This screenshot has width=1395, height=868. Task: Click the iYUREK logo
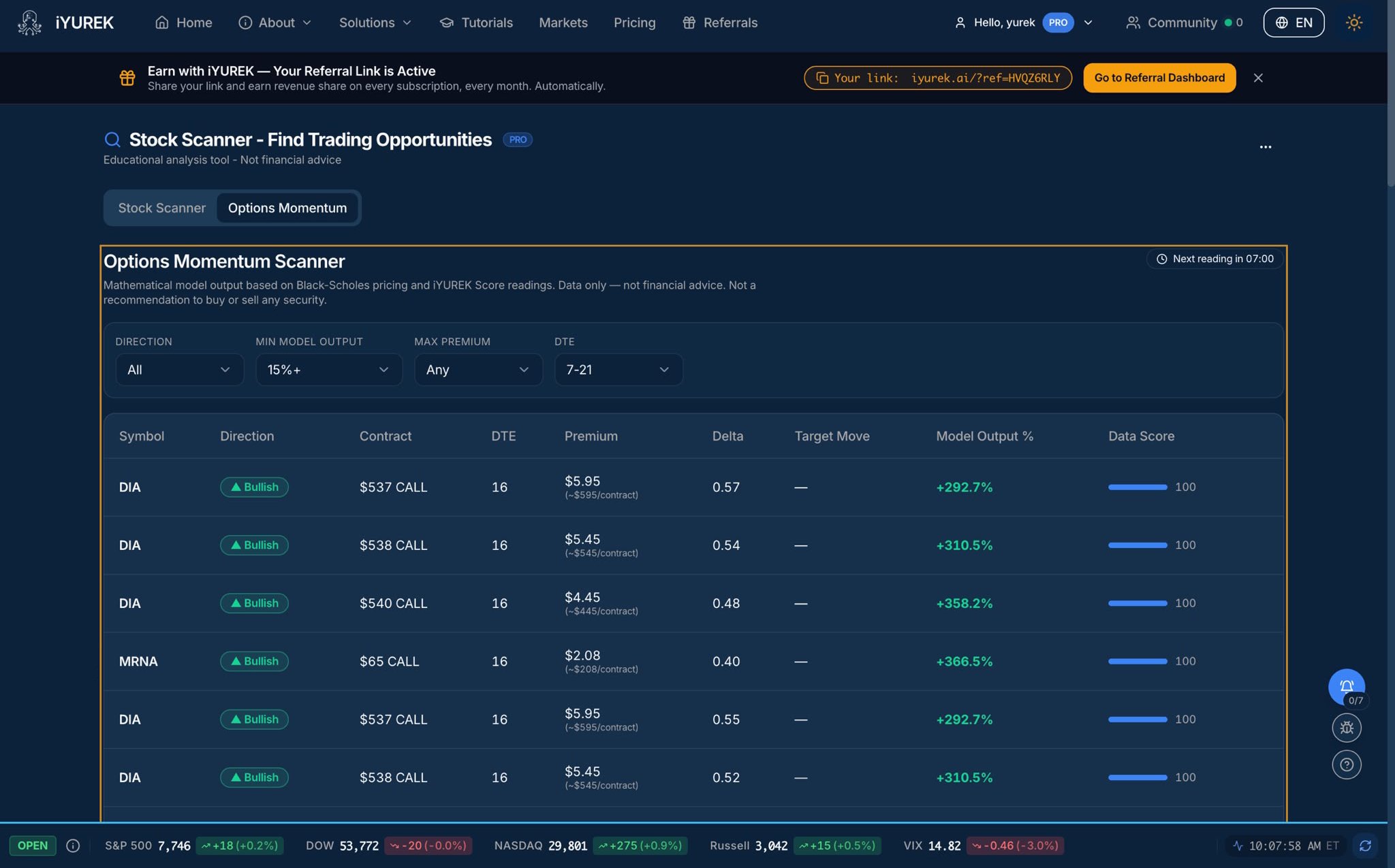point(65,22)
